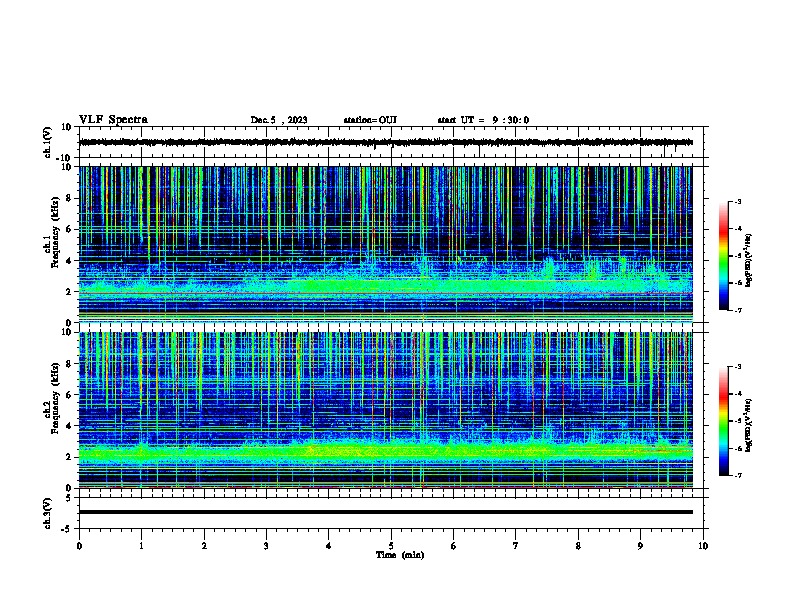This screenshot has height=612, width=792.
Task: Click the "4" kHz tick of ch.2 spectrogram
Action: [69, 426]
